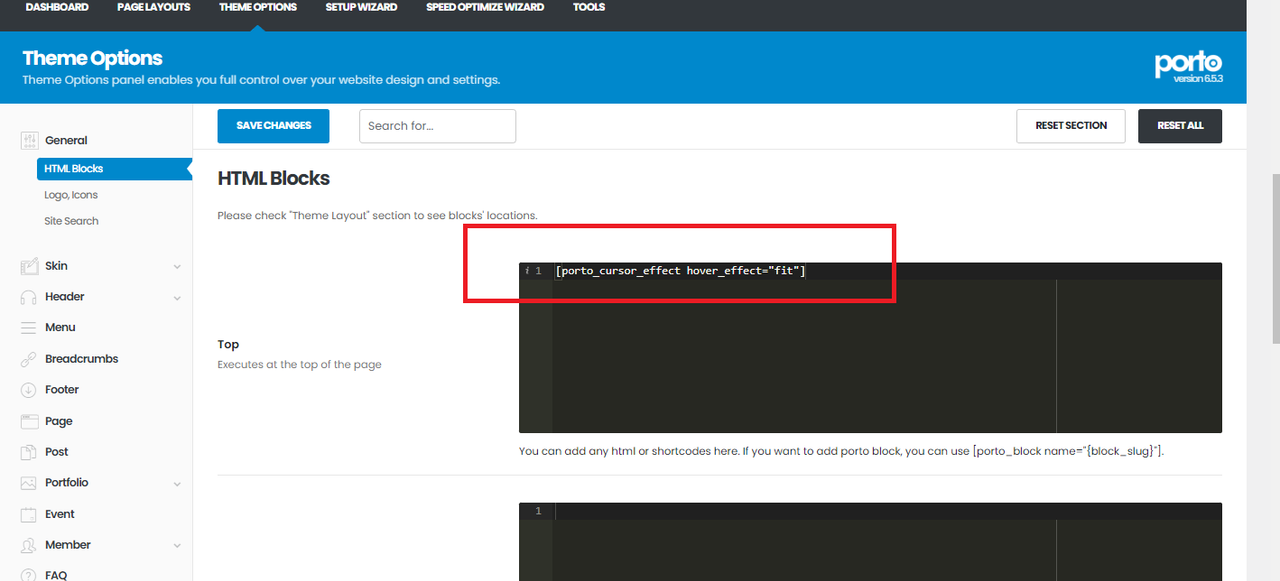Click the Reset All button
The image size is (1280, 581).
coord(1180,126)
